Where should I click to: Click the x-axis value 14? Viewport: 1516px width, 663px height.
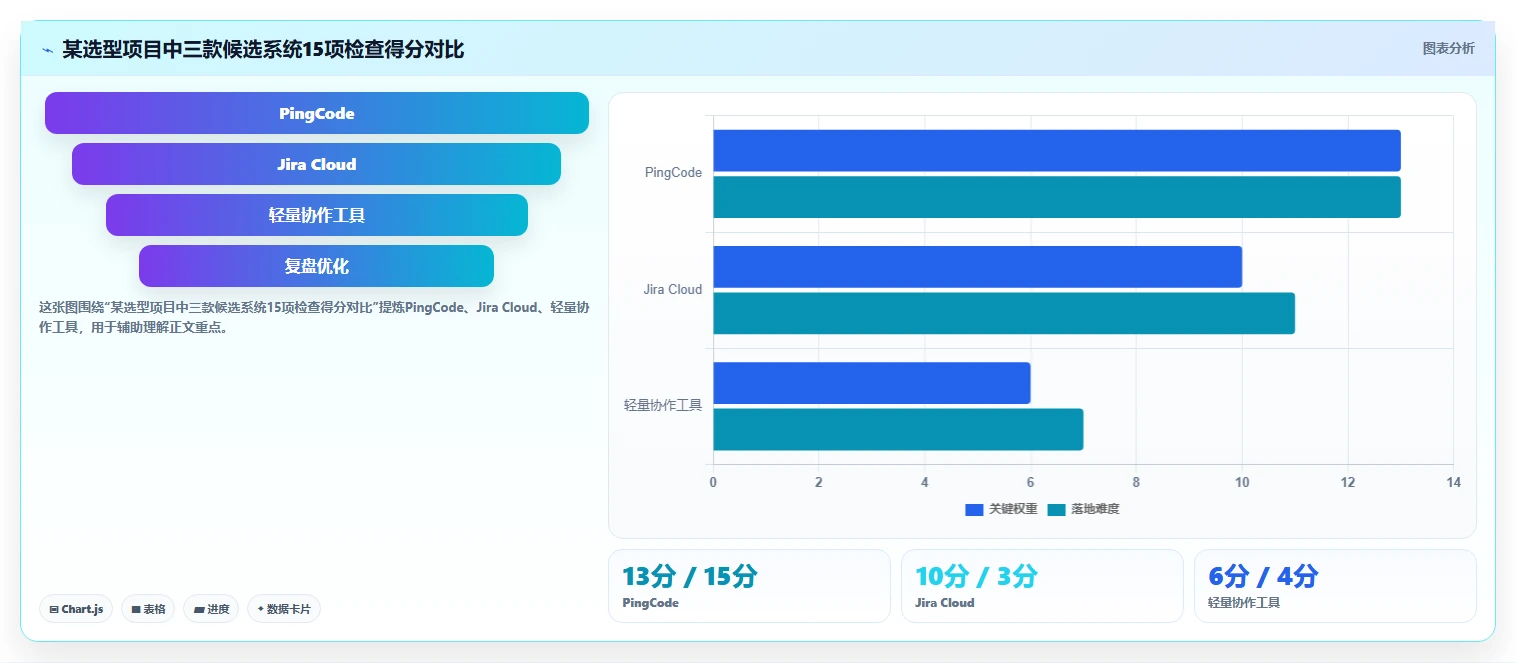pos(1453,483)
